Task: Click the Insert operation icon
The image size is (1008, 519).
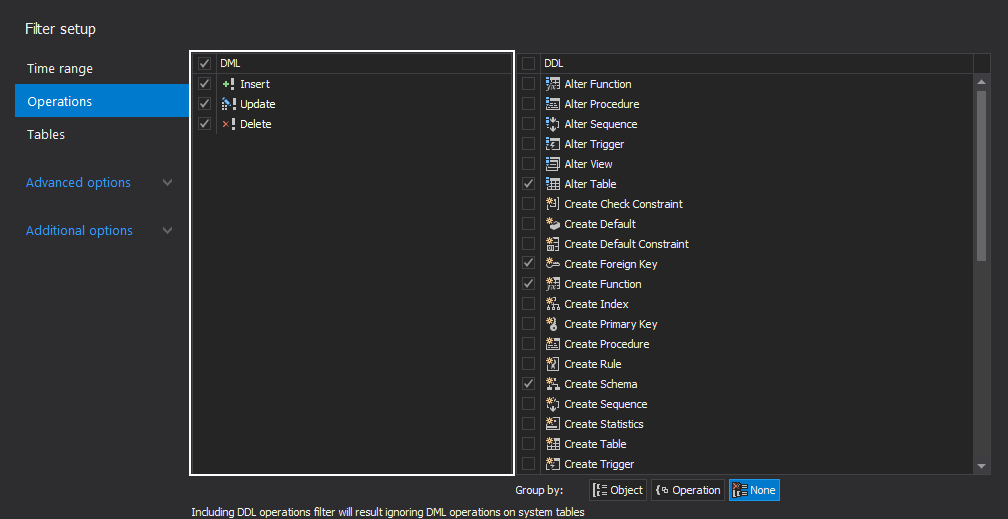Action: click(228, 84)
